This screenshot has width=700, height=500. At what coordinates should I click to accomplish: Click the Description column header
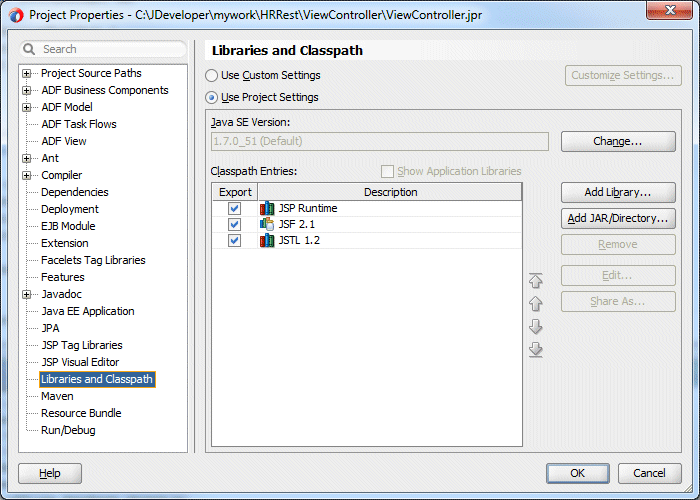tap(390, 192)
